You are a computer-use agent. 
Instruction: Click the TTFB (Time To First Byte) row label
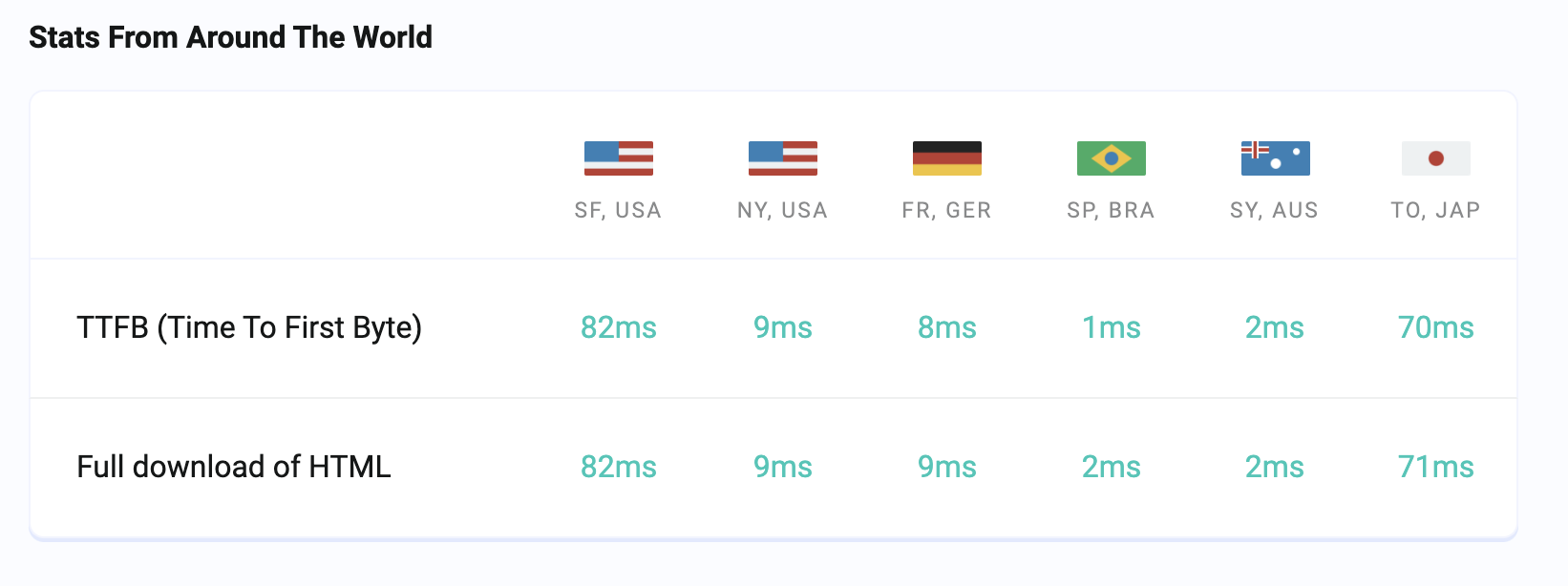point(249,327)
